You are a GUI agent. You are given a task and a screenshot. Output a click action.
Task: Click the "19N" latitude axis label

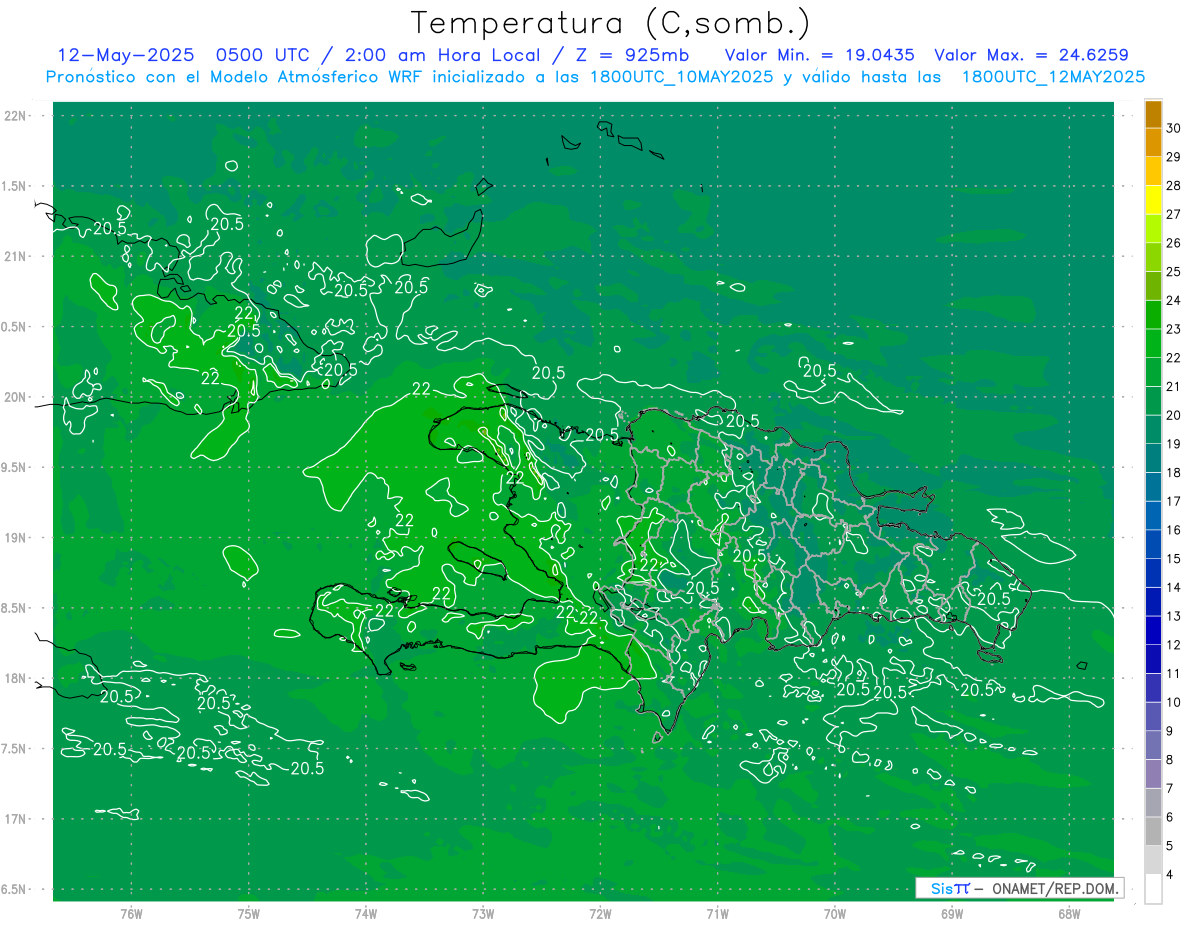(16, 538)
